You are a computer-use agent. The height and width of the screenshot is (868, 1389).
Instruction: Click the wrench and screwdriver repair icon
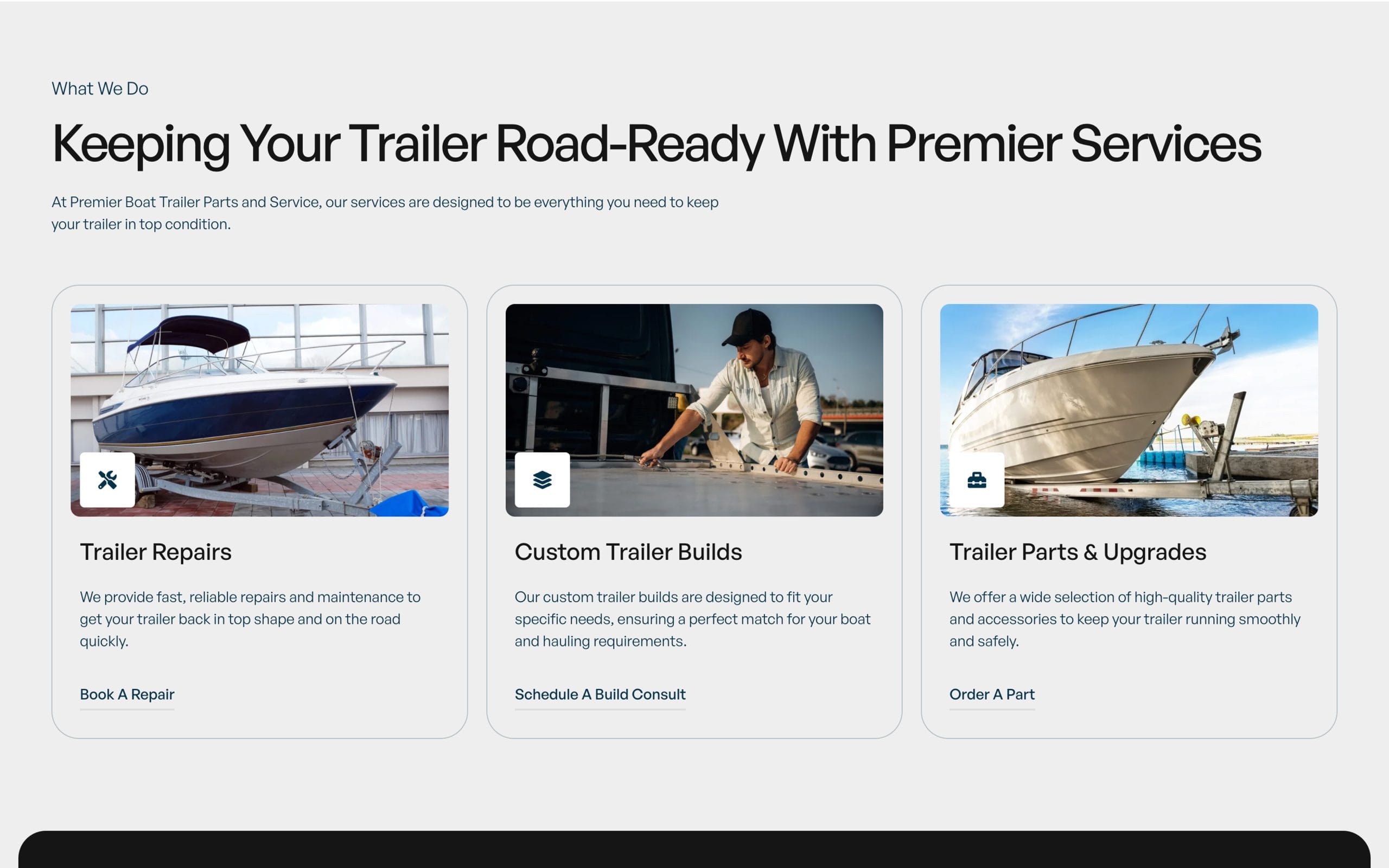107,480
